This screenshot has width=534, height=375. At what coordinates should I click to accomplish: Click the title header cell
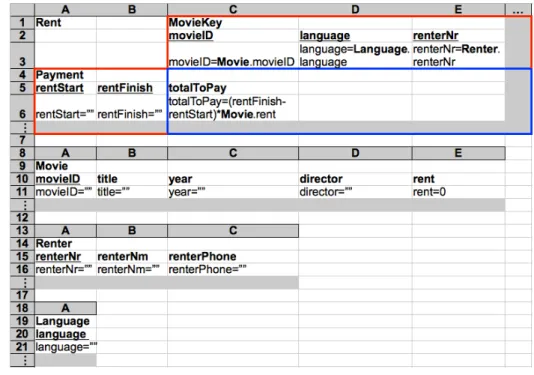click(132, 179)
